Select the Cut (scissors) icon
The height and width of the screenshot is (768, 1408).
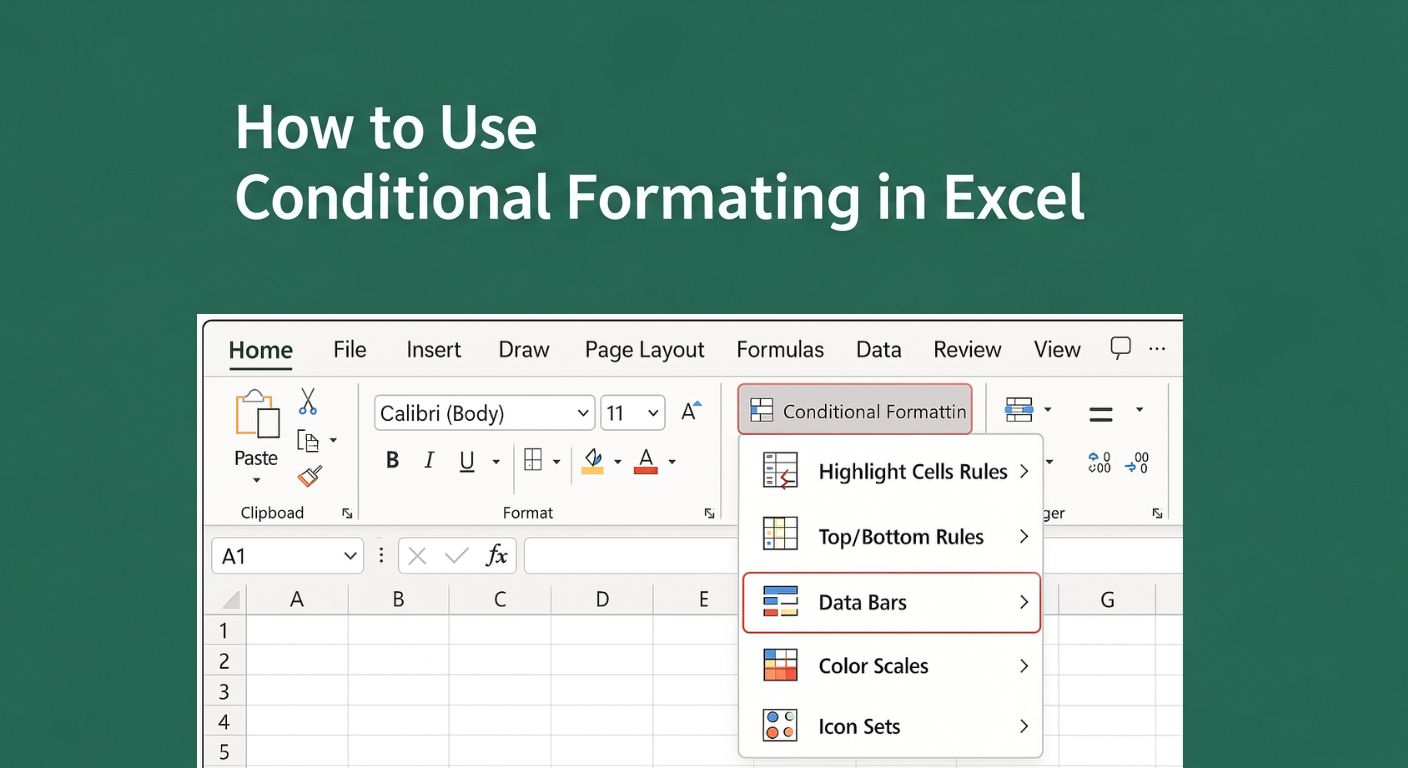(x=308, y=401)
